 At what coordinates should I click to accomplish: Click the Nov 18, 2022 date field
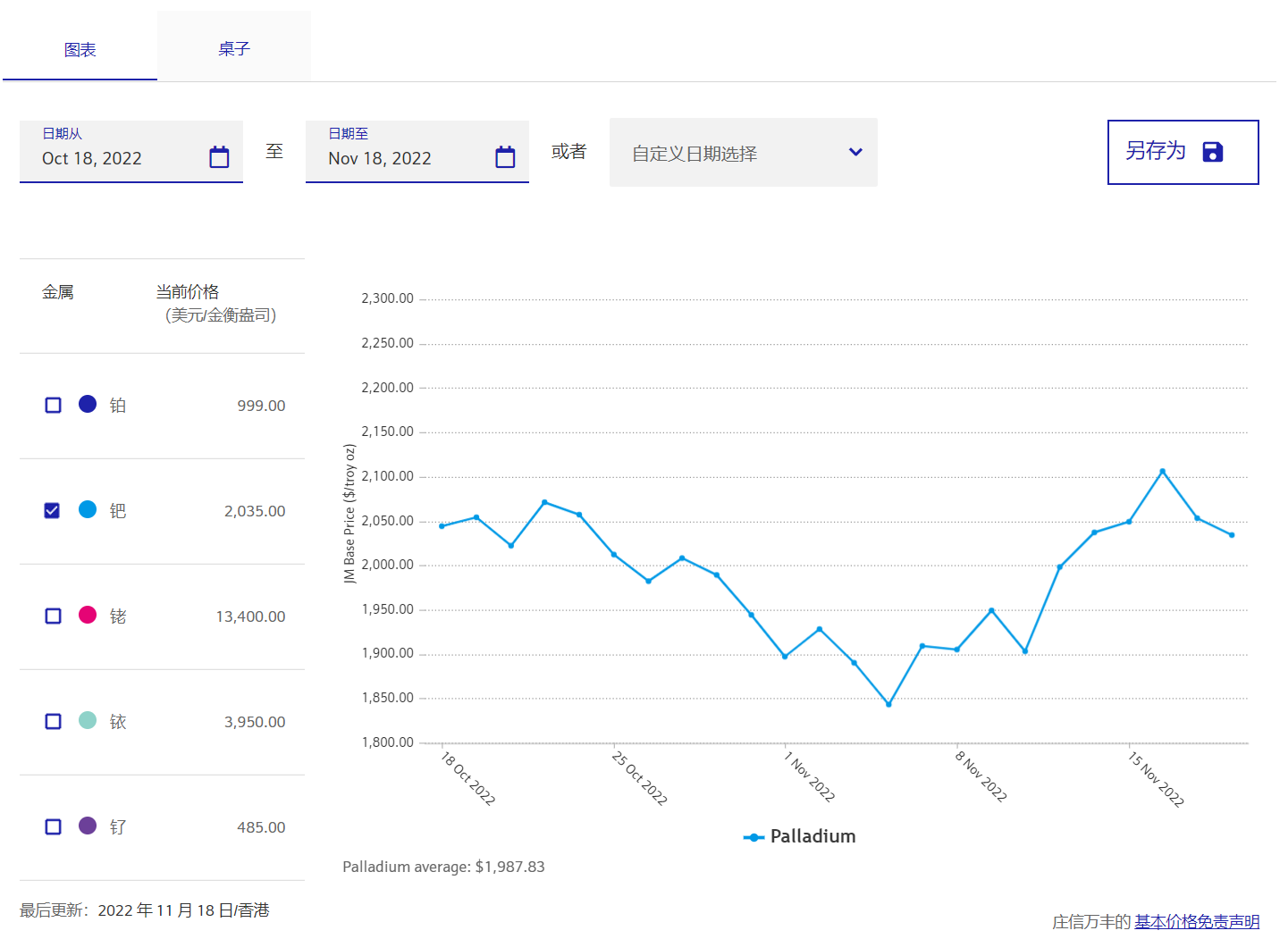point(417,152)
